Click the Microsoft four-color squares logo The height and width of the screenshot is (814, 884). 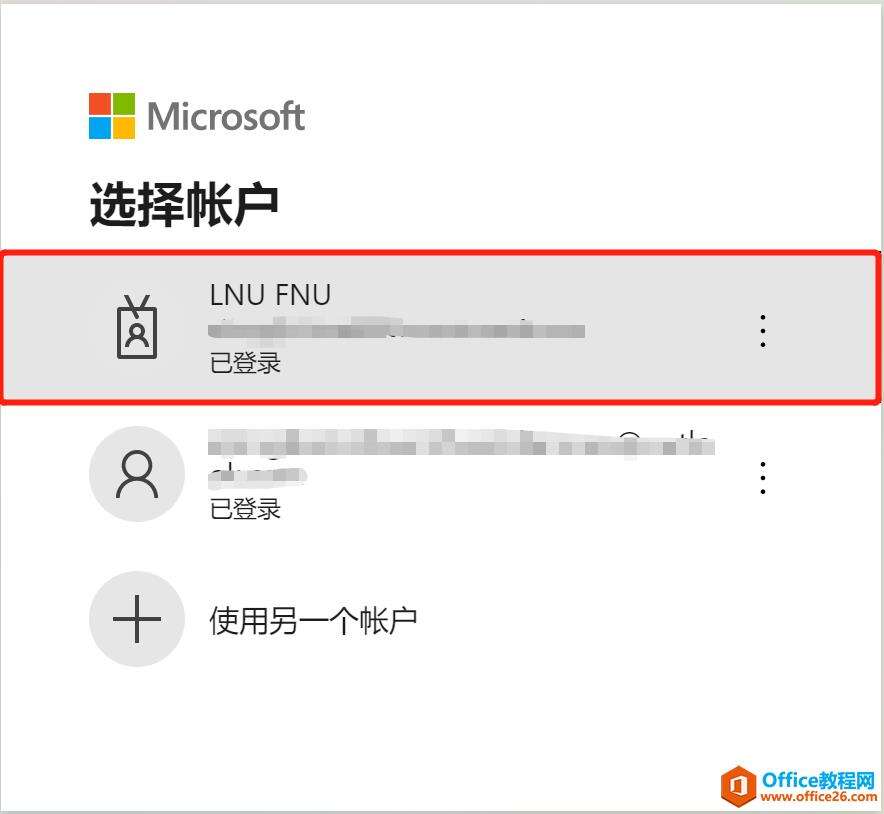click(x=112, y=116)
